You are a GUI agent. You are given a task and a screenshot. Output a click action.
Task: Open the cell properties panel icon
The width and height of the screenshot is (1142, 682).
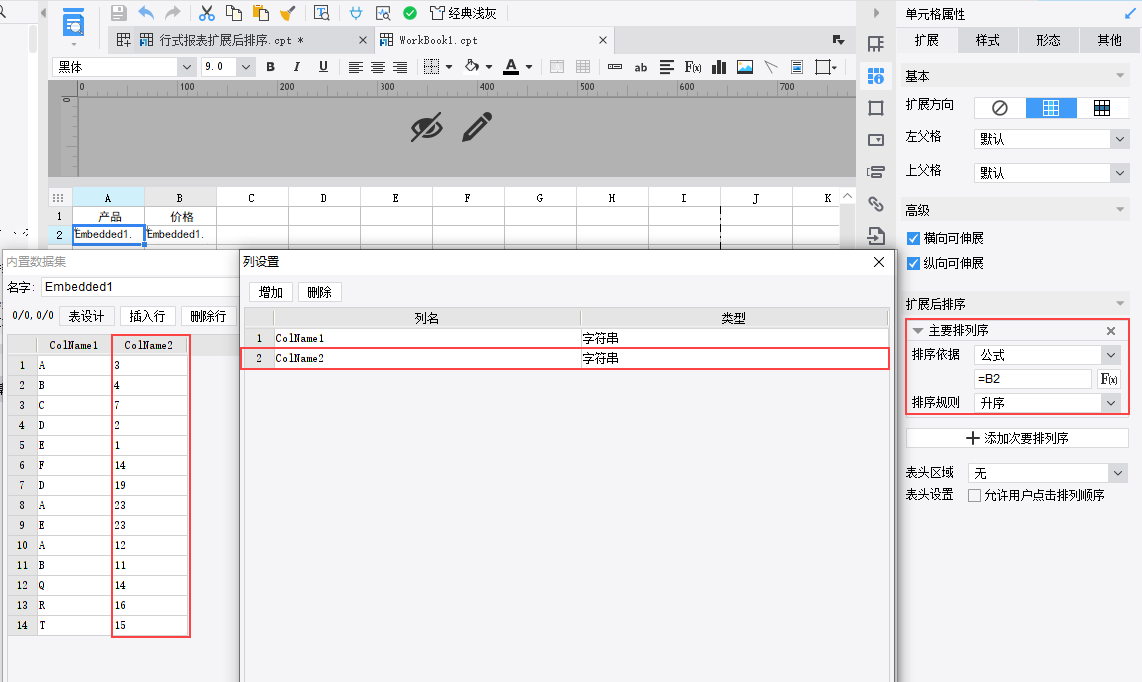(876, 76)
